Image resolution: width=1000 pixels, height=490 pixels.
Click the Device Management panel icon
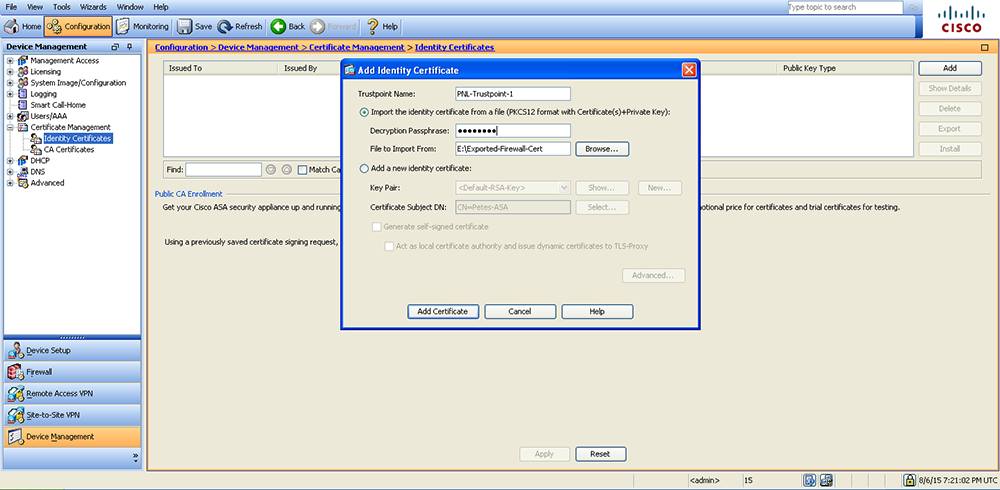[16, 437]
